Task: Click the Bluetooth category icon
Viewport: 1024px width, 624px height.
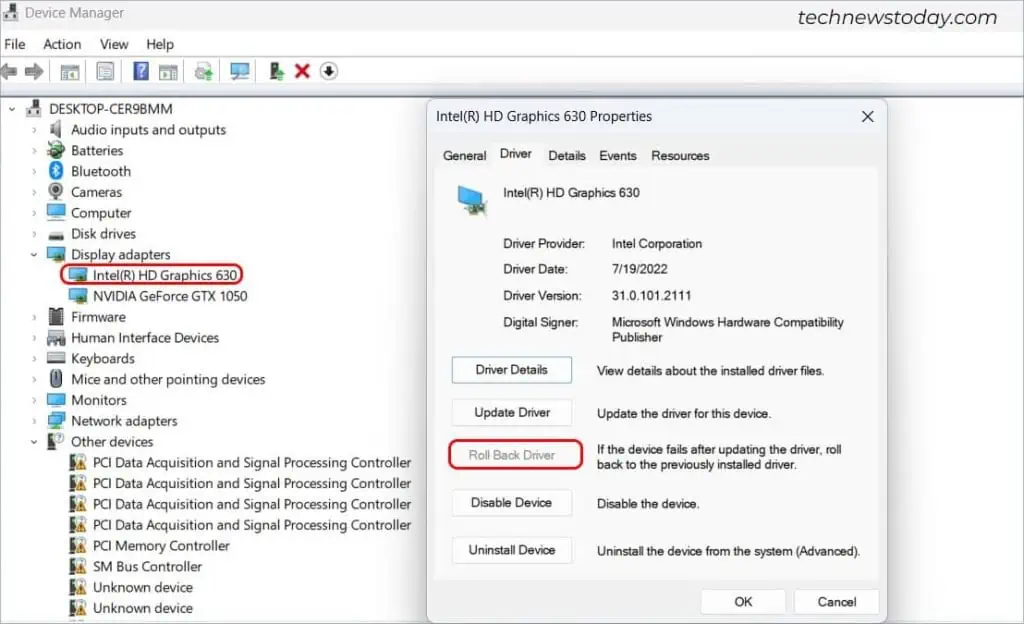Action: coord(56,171)
